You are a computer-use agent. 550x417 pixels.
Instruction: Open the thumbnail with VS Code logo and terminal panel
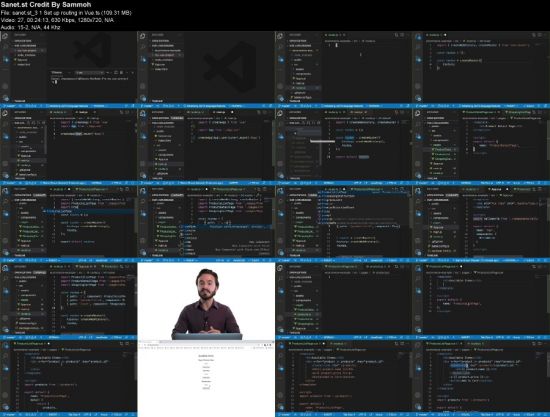(x=69, y=70)
